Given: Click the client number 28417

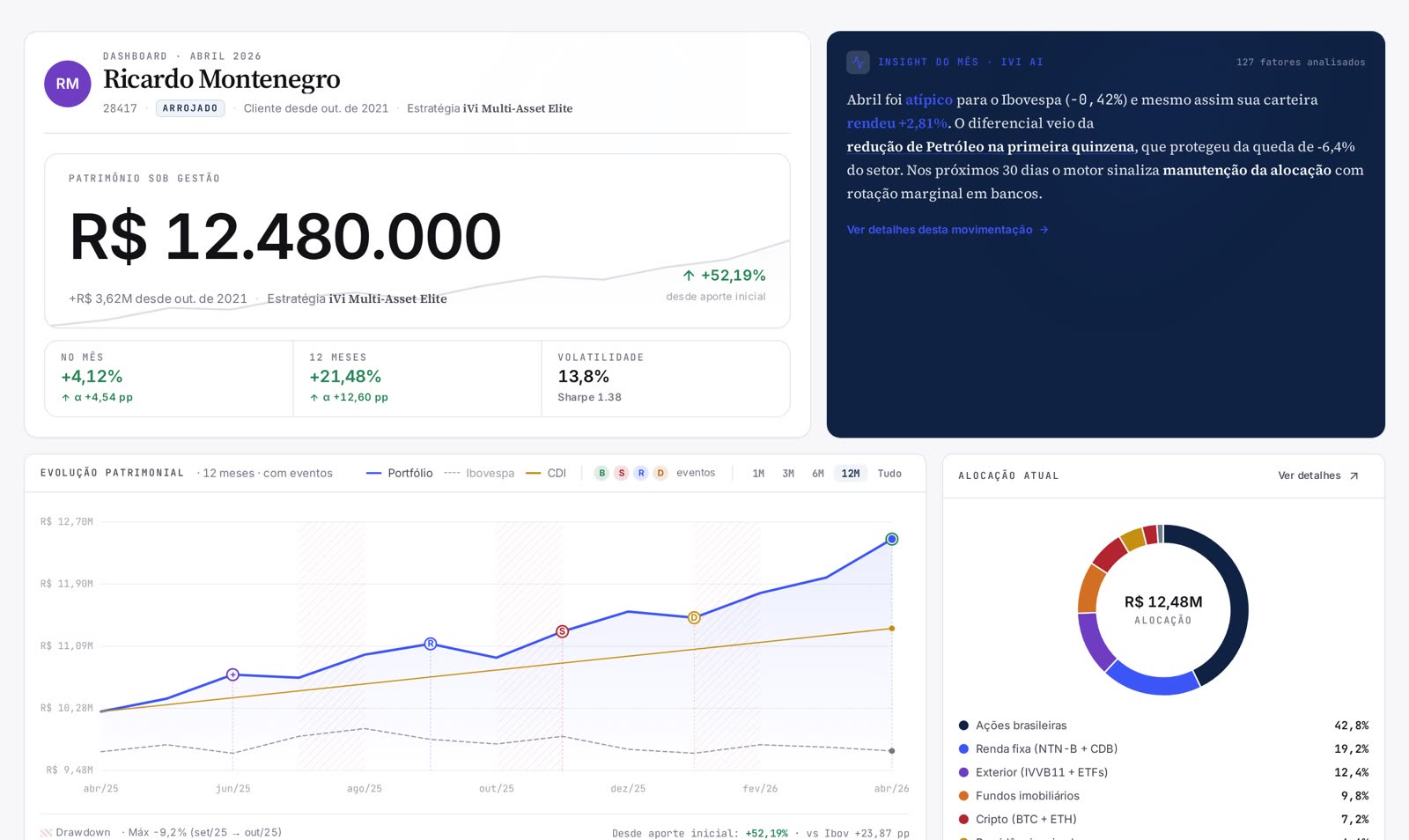Looking at the screenshot, I should click(x=120, y=108).
